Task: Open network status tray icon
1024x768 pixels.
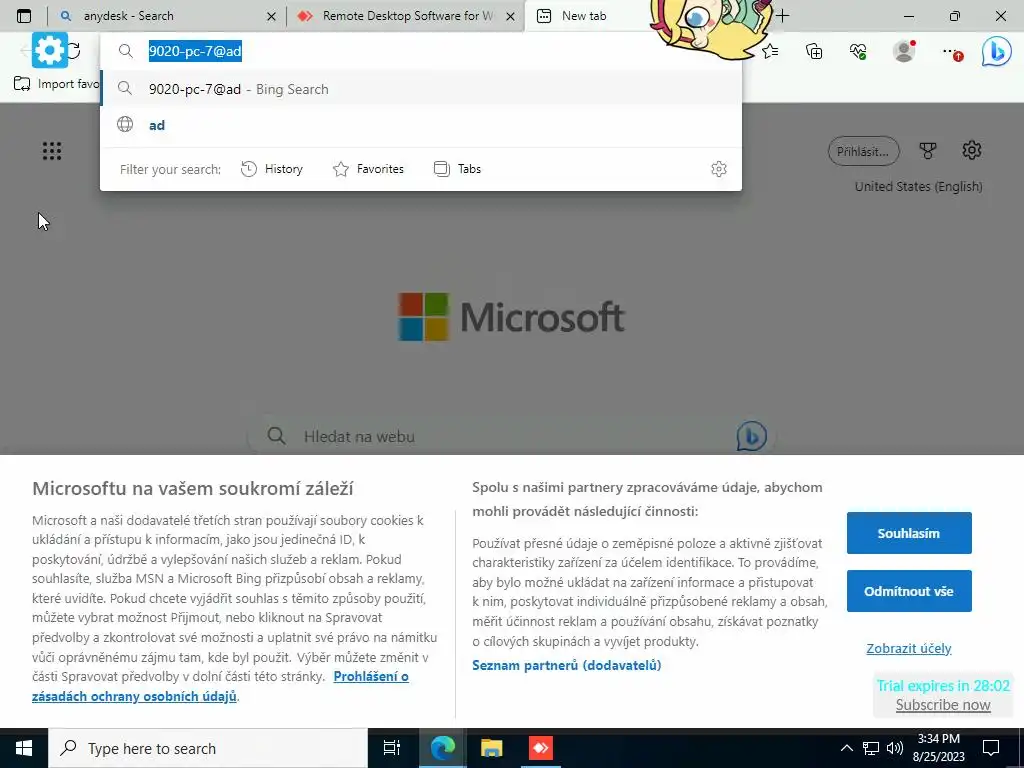Action: tap(871, 748)
